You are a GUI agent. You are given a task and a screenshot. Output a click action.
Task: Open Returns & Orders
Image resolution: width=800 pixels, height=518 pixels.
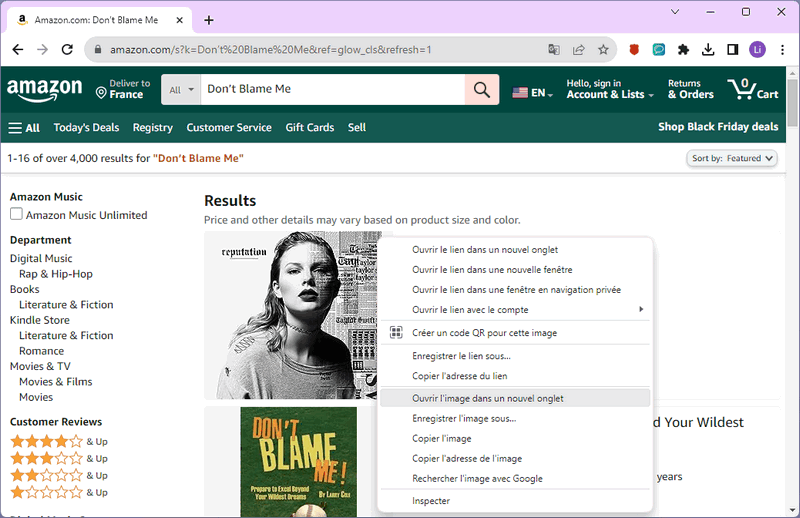pos(691,89)
